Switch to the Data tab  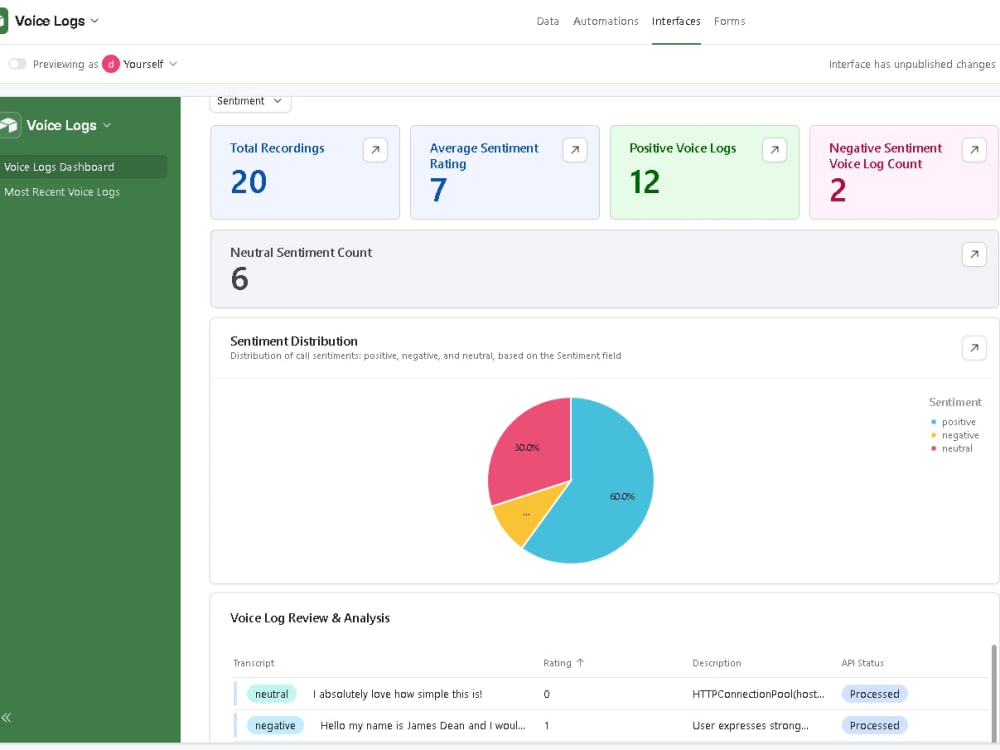548,21
